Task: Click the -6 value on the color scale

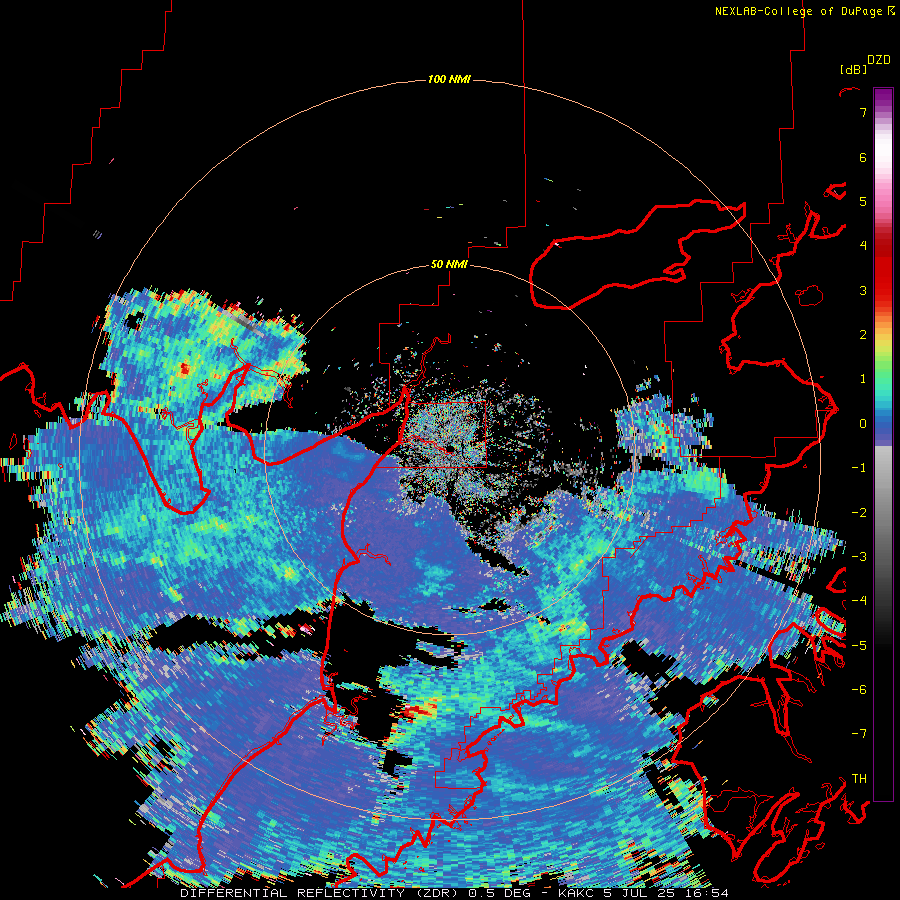Action: coord(859,690)
